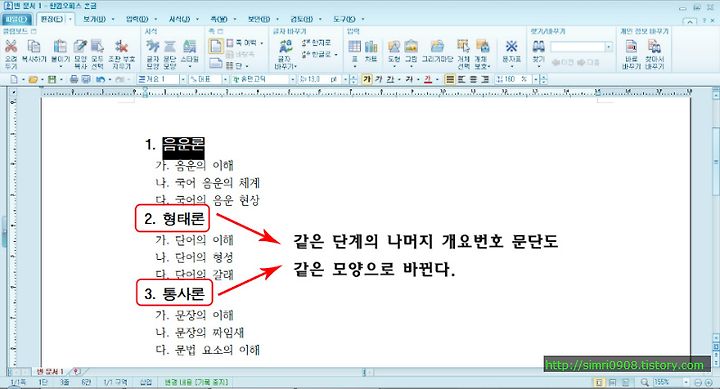Click the 찾기 binoculars find icon
Viewport: 720px width, 389px height.
tap(539, 46)
